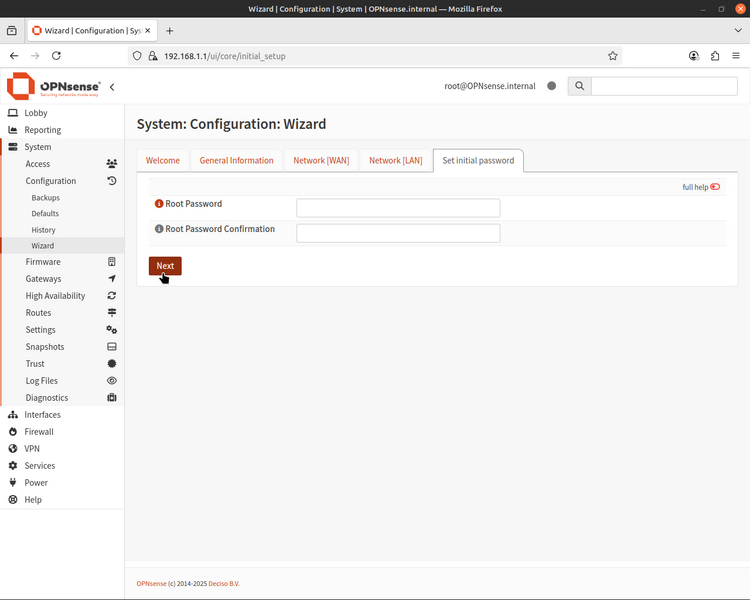Click Root Password Confirmation info icon
750x600 pixels.
159,229
